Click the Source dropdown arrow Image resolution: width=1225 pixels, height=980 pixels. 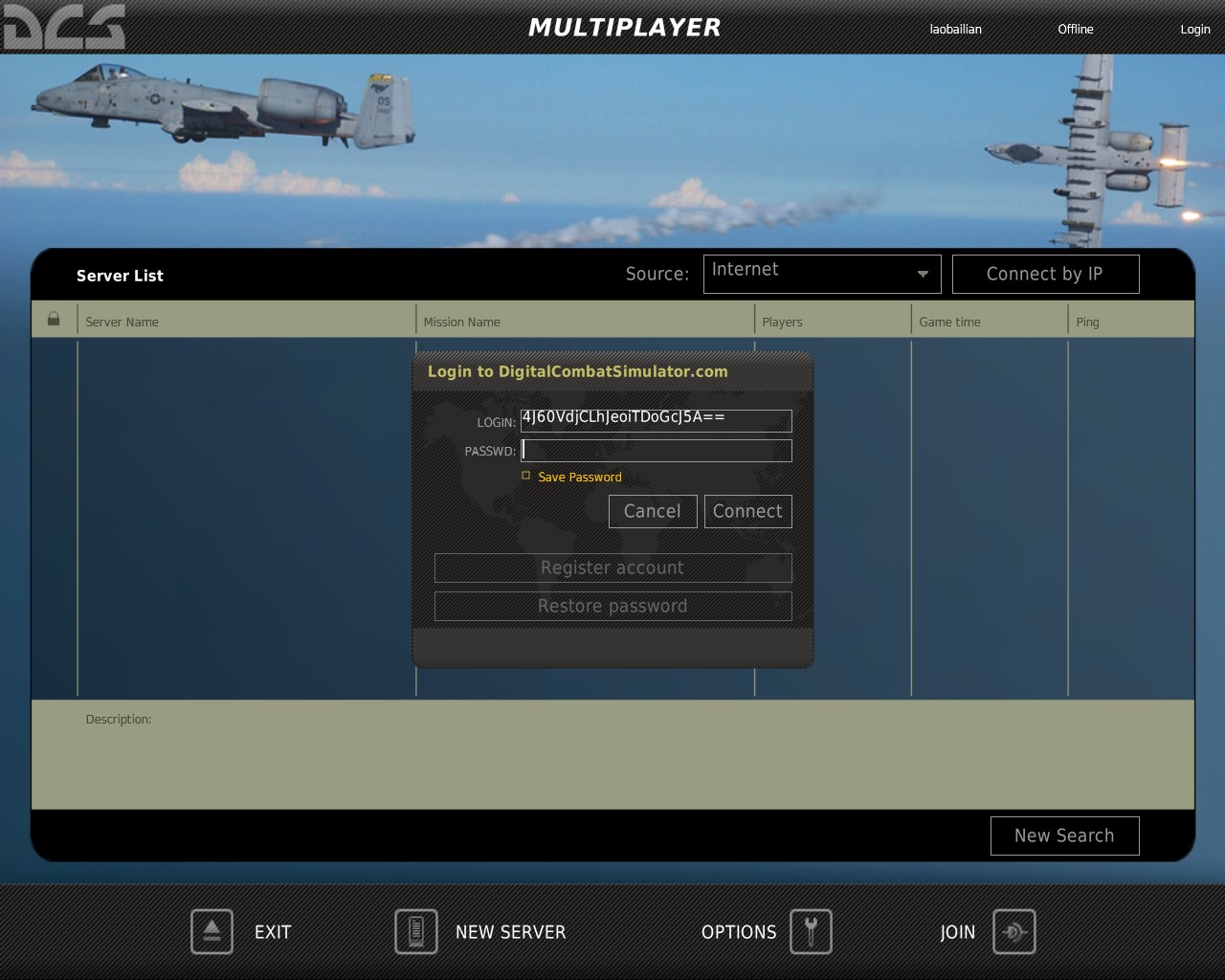pos(923,274)
